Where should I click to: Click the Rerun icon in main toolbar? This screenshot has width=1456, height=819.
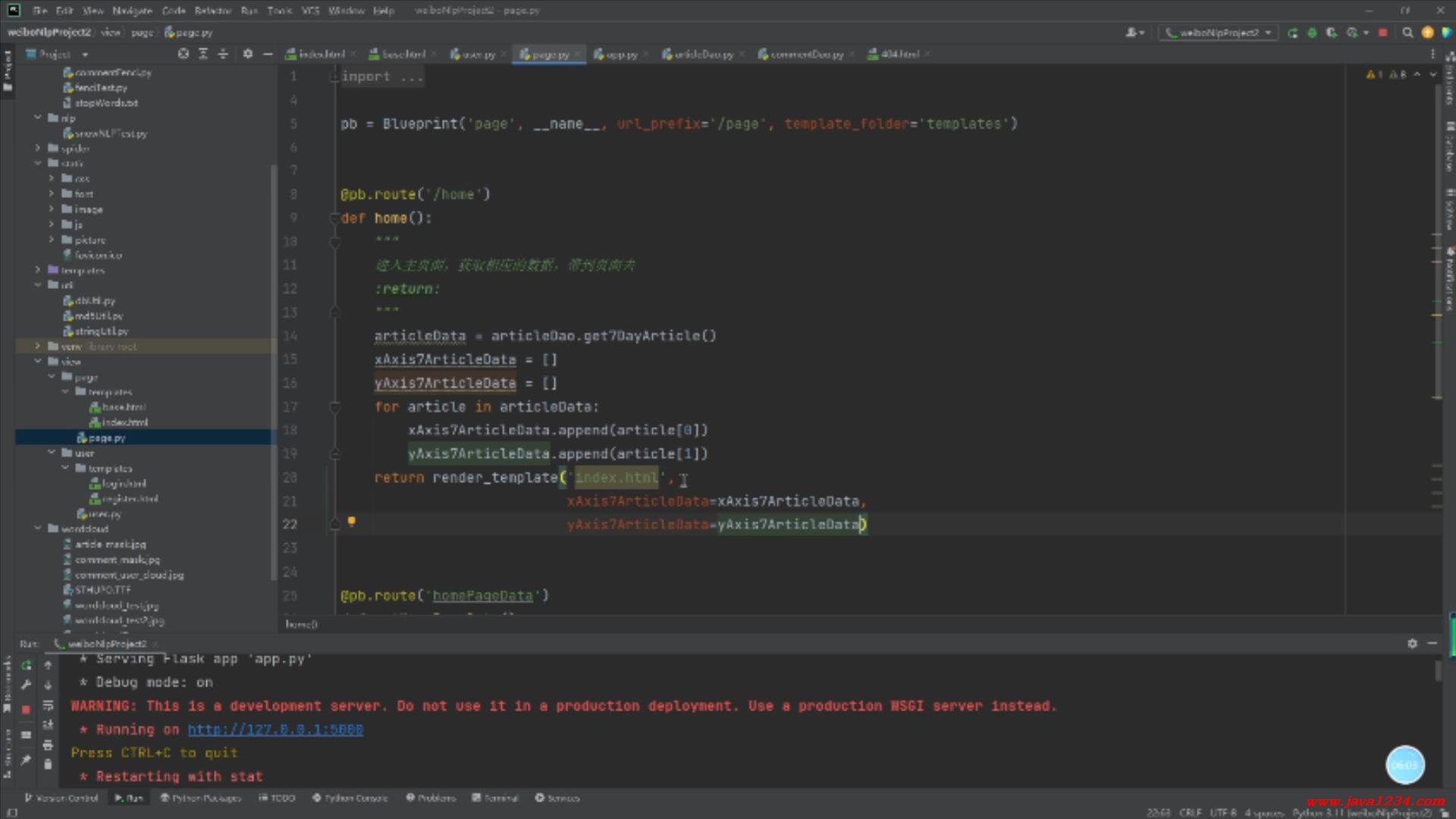click(x=1292, y=33)
